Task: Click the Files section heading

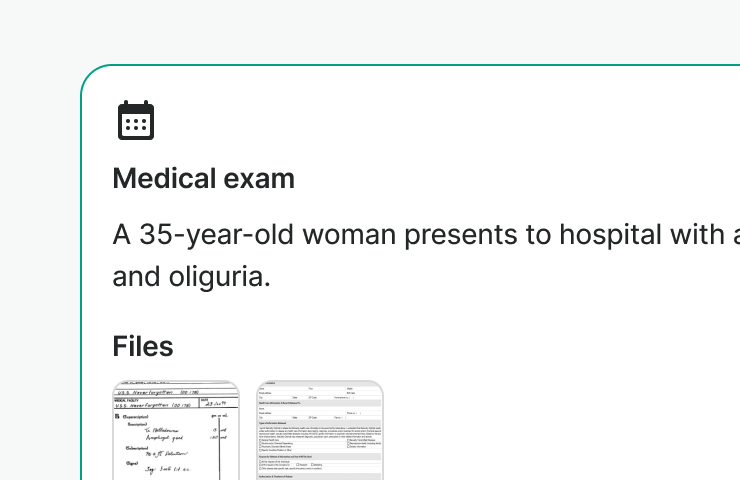Action: click(x=143, y=346)
